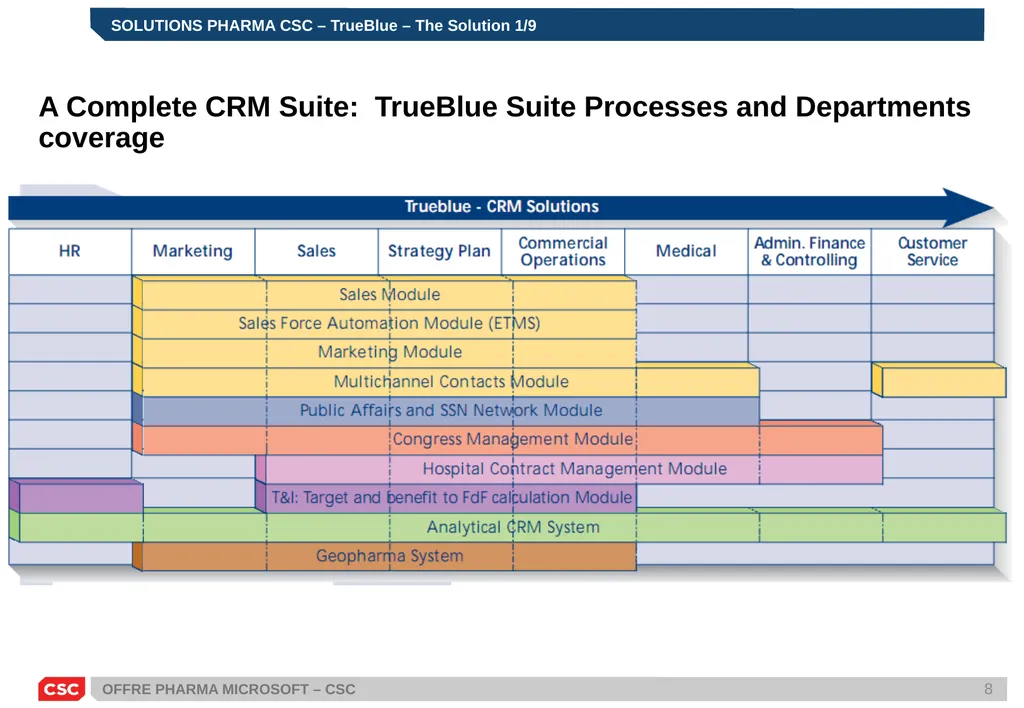Click the CSC logo in the footer
Viewport: 1024px width, 708px height.
pos(61,689)
